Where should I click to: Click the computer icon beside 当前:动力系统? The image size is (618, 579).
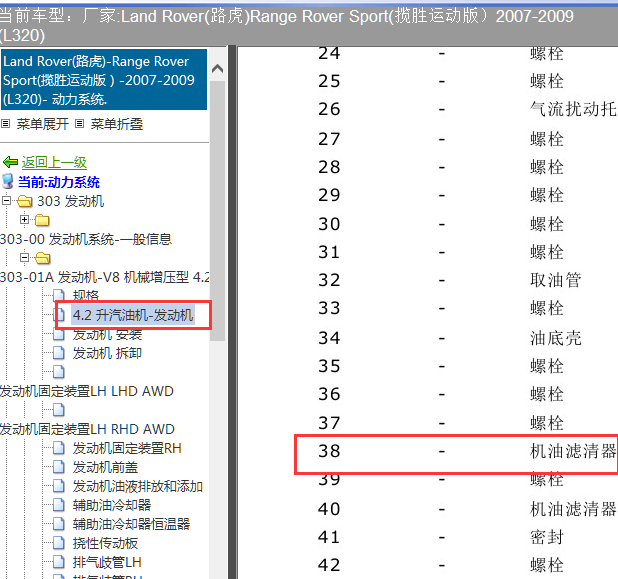[8, 182]
